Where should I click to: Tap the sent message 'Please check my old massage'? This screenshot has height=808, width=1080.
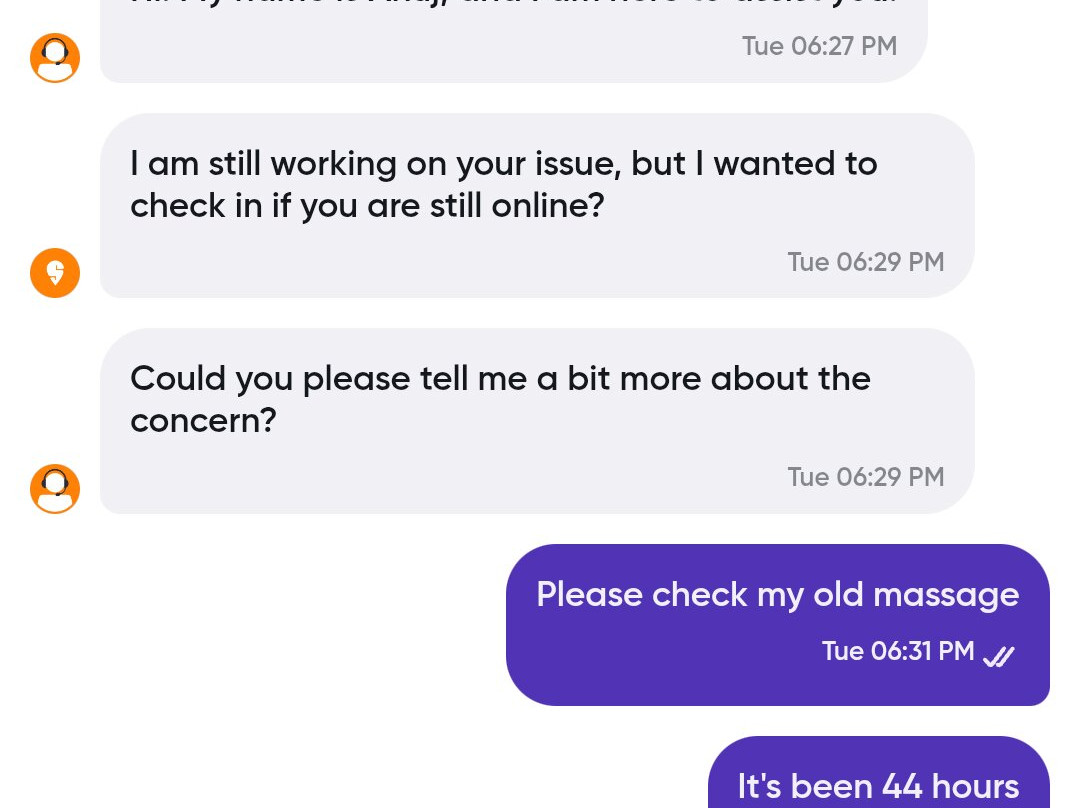777,595
